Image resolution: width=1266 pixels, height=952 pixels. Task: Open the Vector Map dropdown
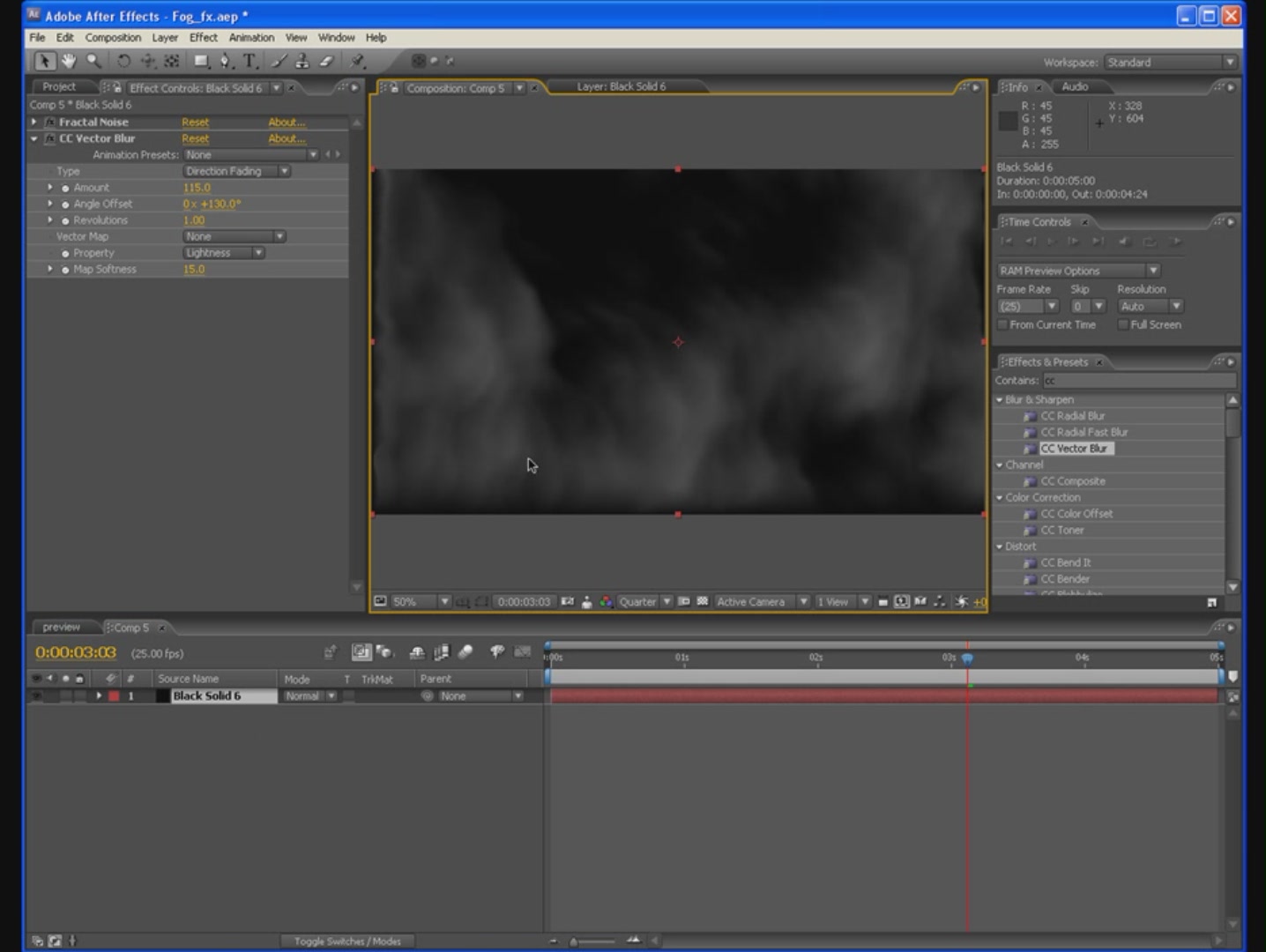(234, 236)
